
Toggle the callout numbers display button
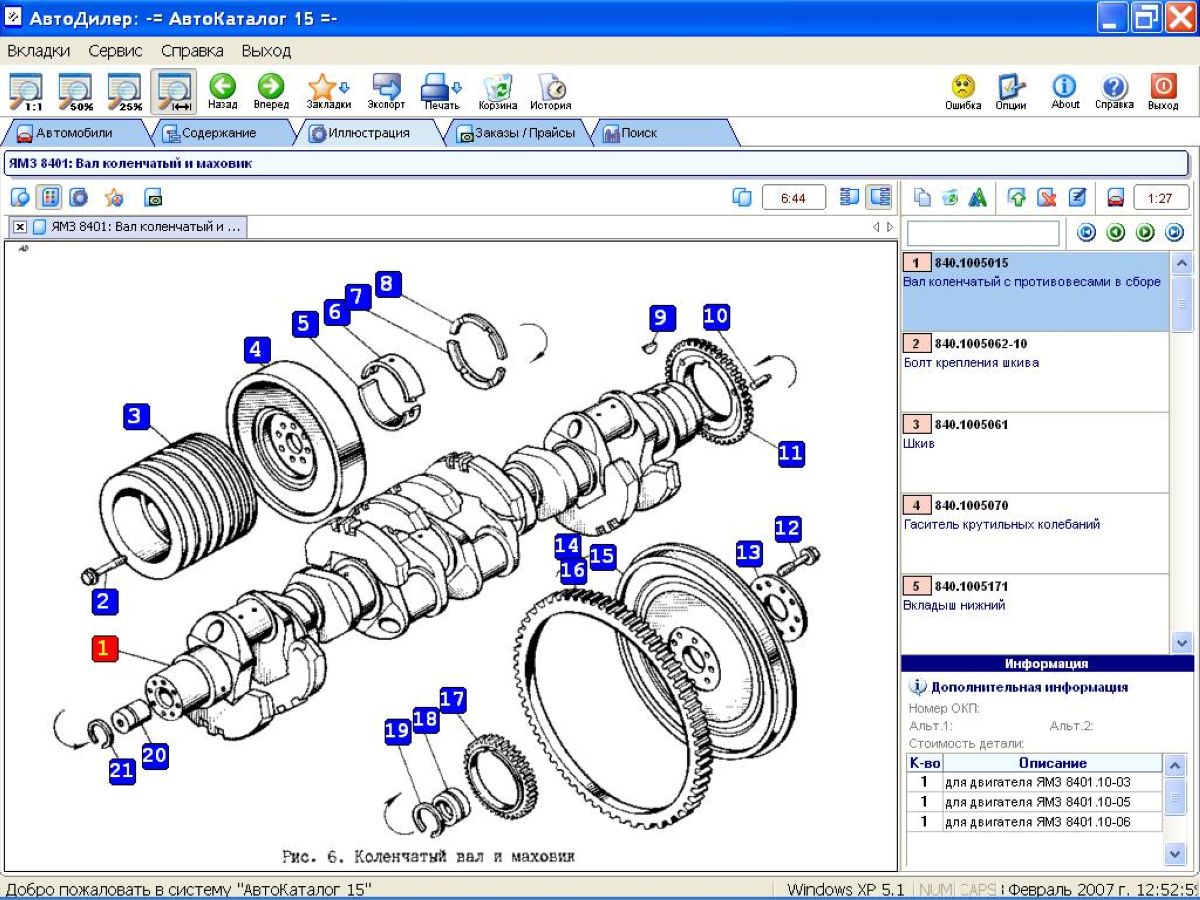point(49,197)
